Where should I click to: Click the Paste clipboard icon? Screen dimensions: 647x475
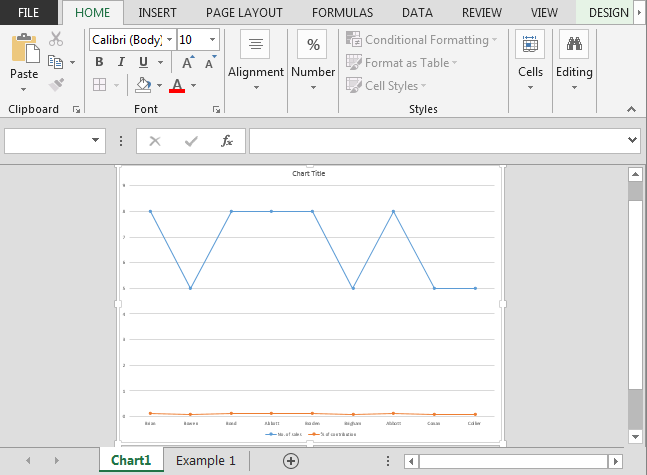(25, 48)
